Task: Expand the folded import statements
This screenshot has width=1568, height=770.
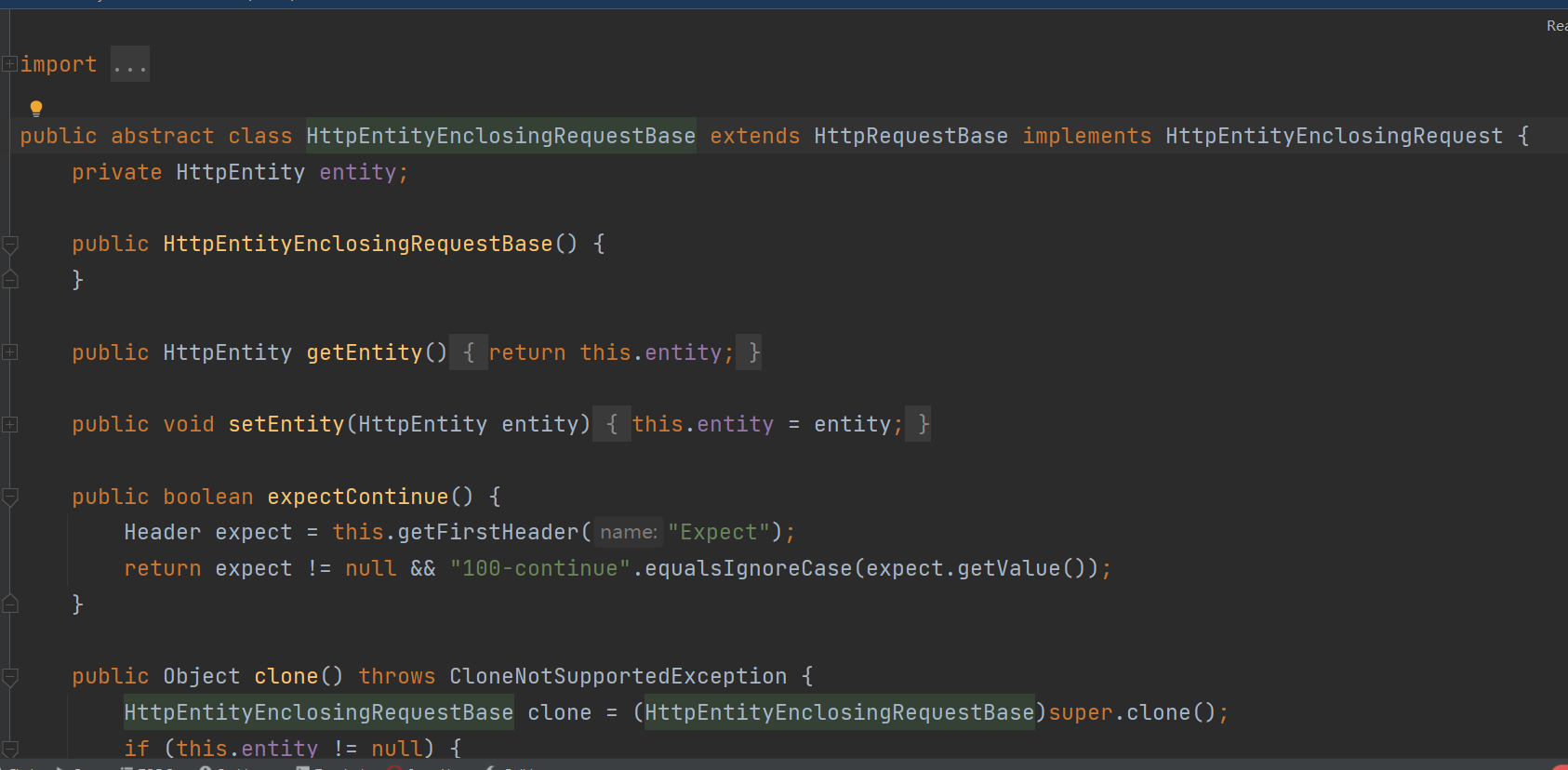Action: [x=9, y=64]
